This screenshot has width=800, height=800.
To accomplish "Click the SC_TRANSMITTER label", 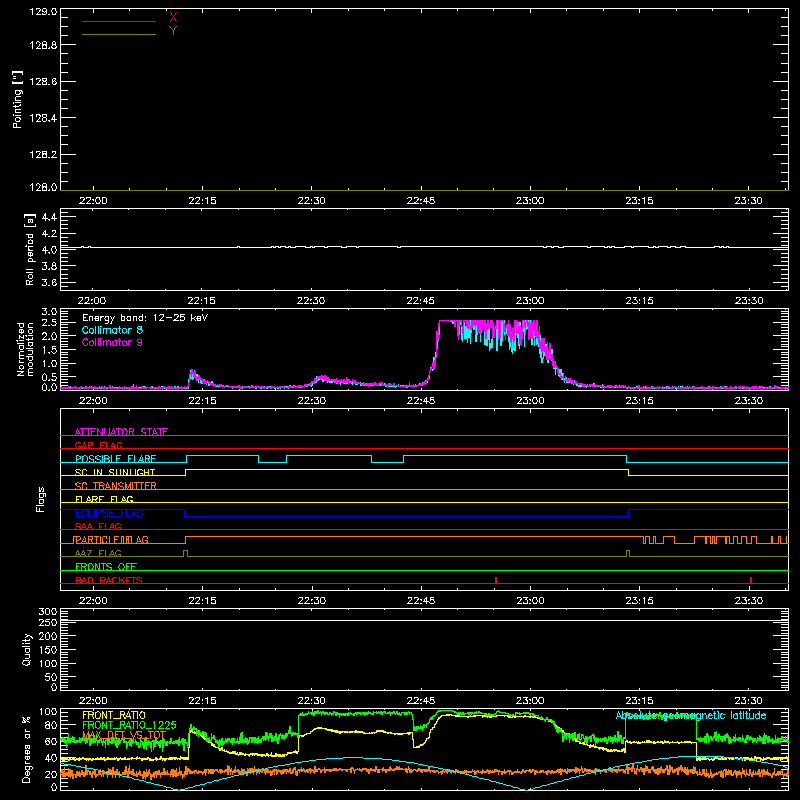I will coord(115,486).
